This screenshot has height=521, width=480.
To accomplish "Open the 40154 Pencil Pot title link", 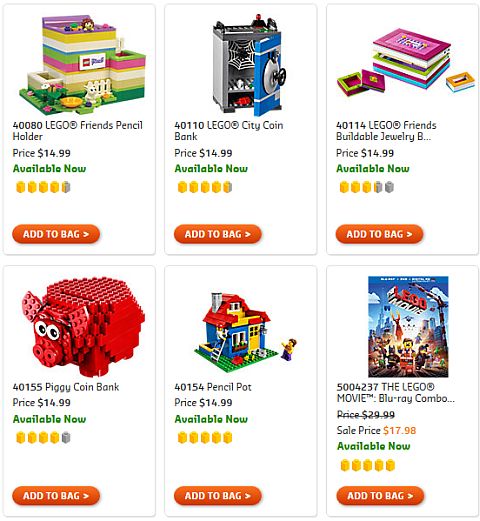I will pos(213,387).
